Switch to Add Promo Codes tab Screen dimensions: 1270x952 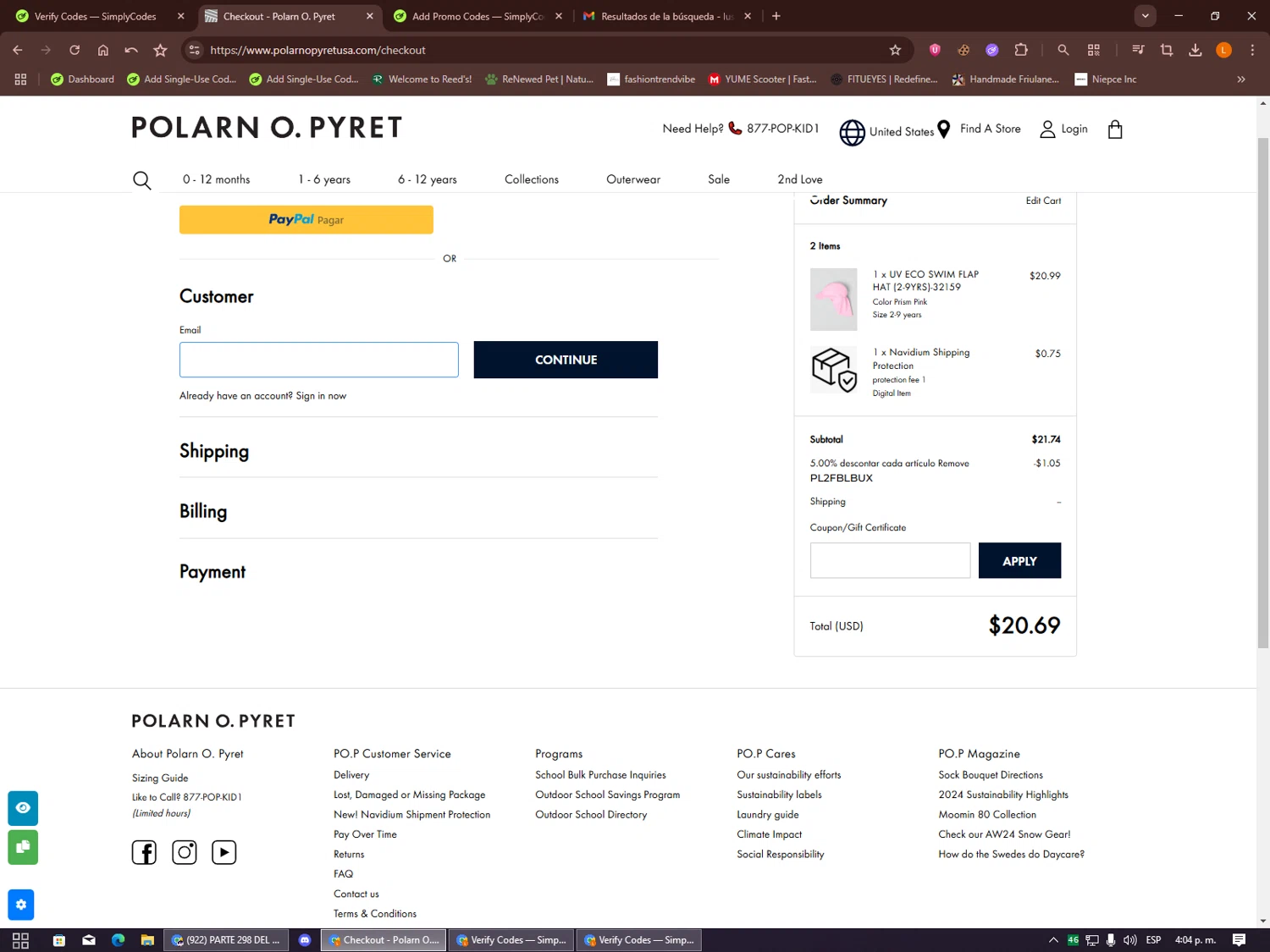(x=478, y=16)
